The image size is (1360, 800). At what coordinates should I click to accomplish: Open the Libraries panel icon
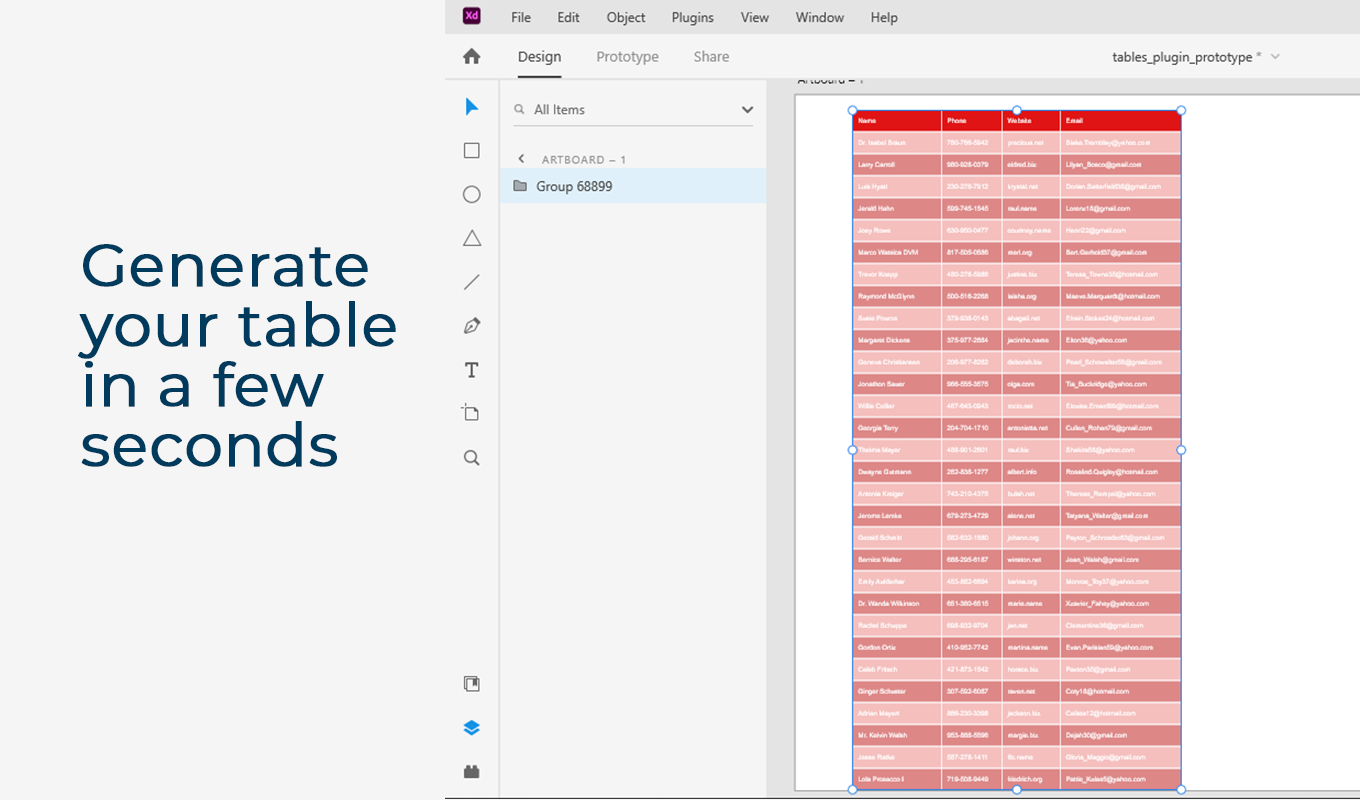coord(472,684)
